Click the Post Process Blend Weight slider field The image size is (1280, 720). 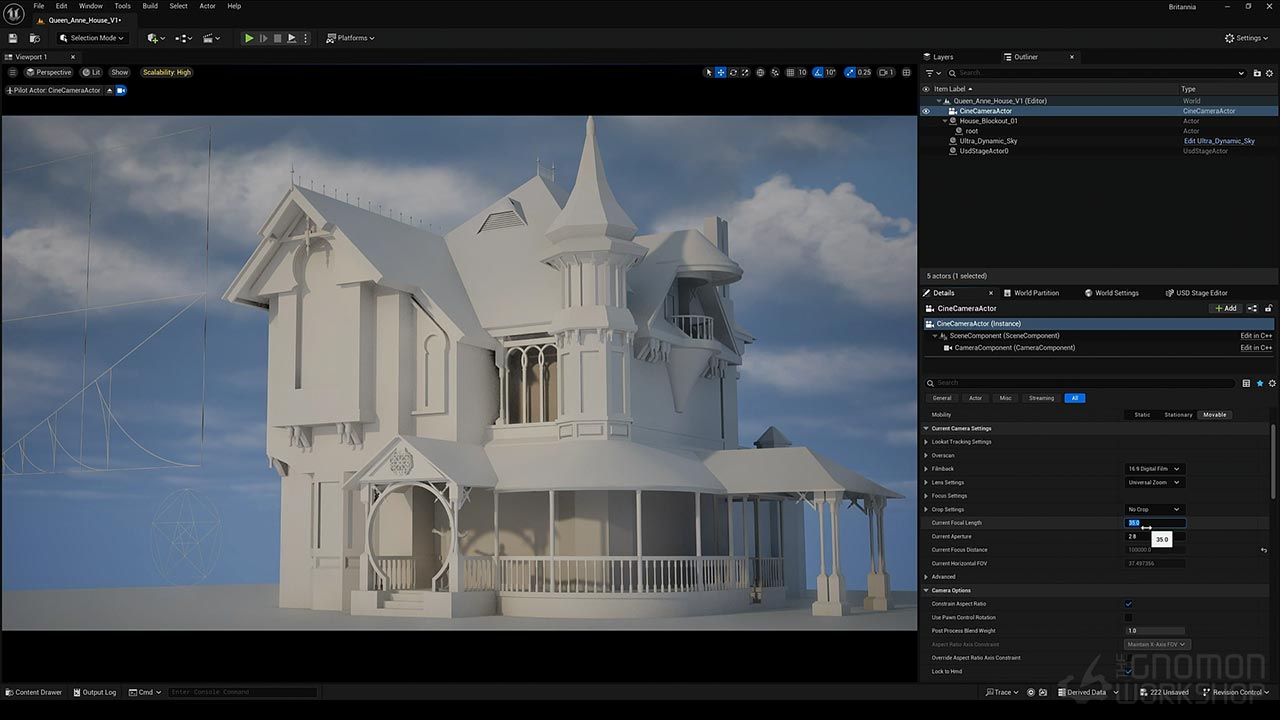pos(1155,631)
